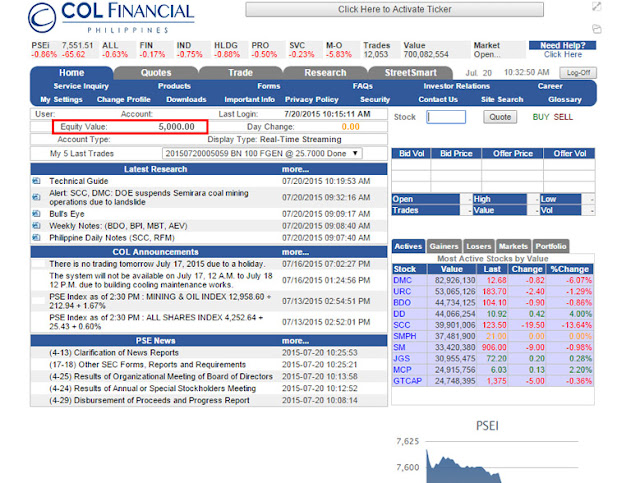Switch to the Home tab
The image size is (640, 483).
click(x=71, y=73)
